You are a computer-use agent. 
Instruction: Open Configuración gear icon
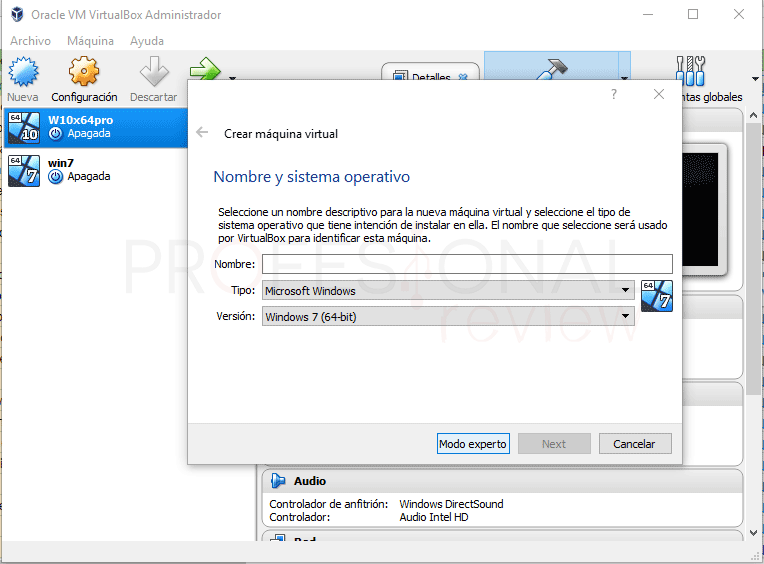pyautogui.click(x=84, y=71)
